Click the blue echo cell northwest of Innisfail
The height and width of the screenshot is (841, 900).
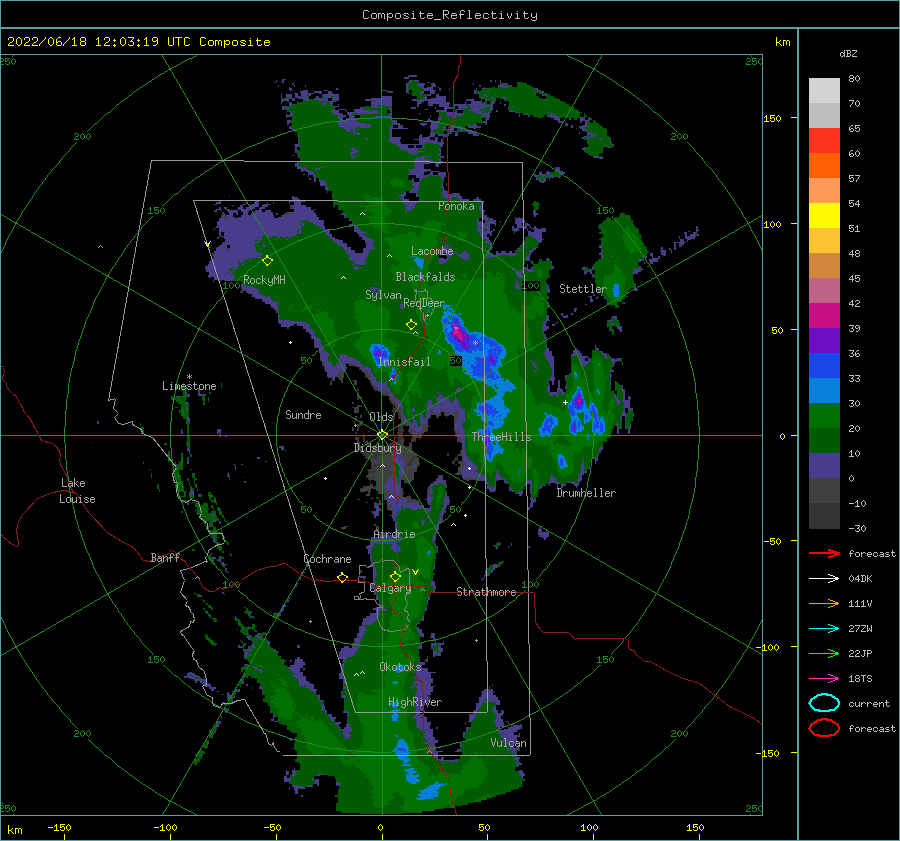379,351
